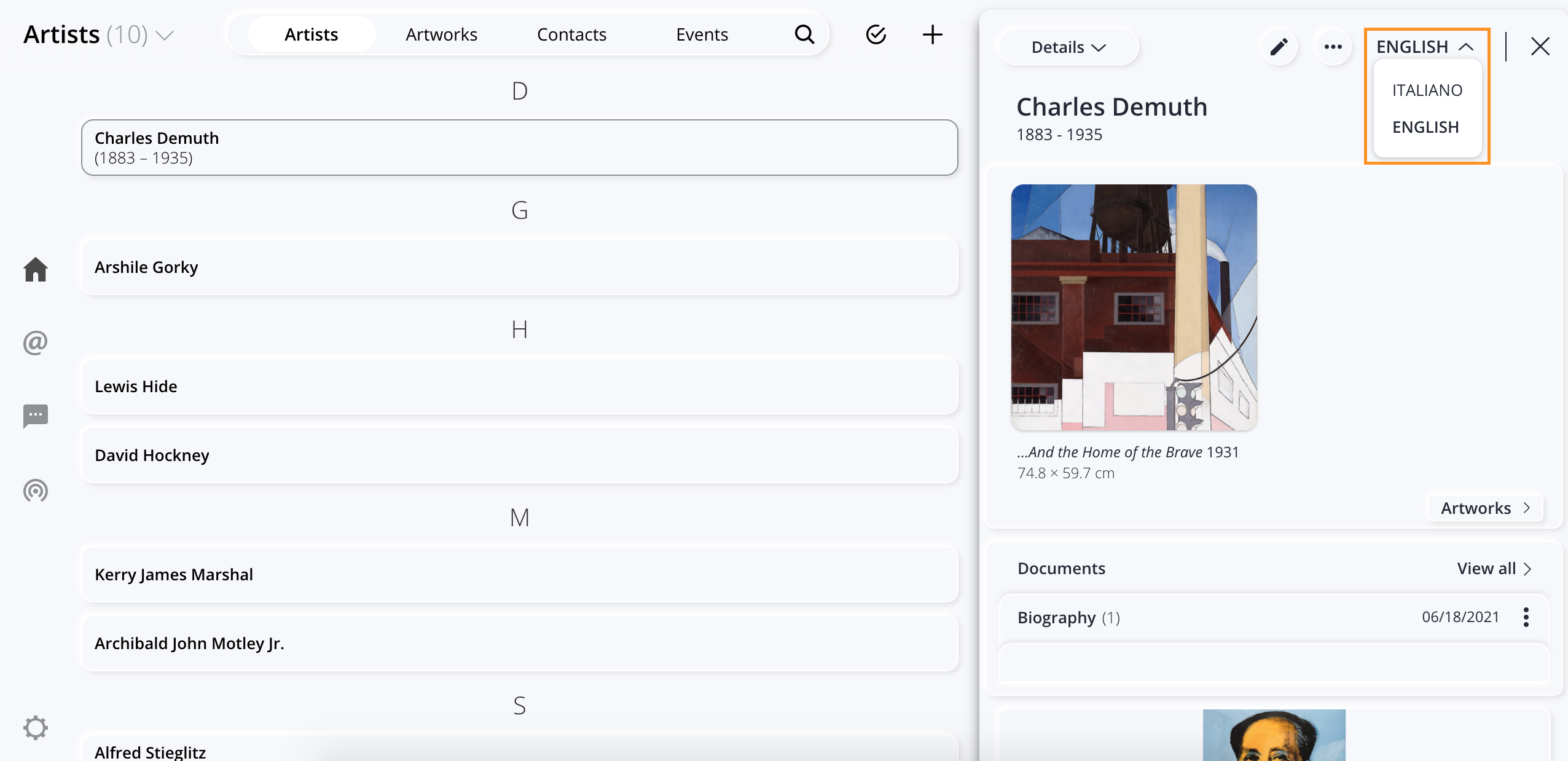The image size is (1568, 761).
Task: Switch to the Events tab
Action: click(702, 34)
